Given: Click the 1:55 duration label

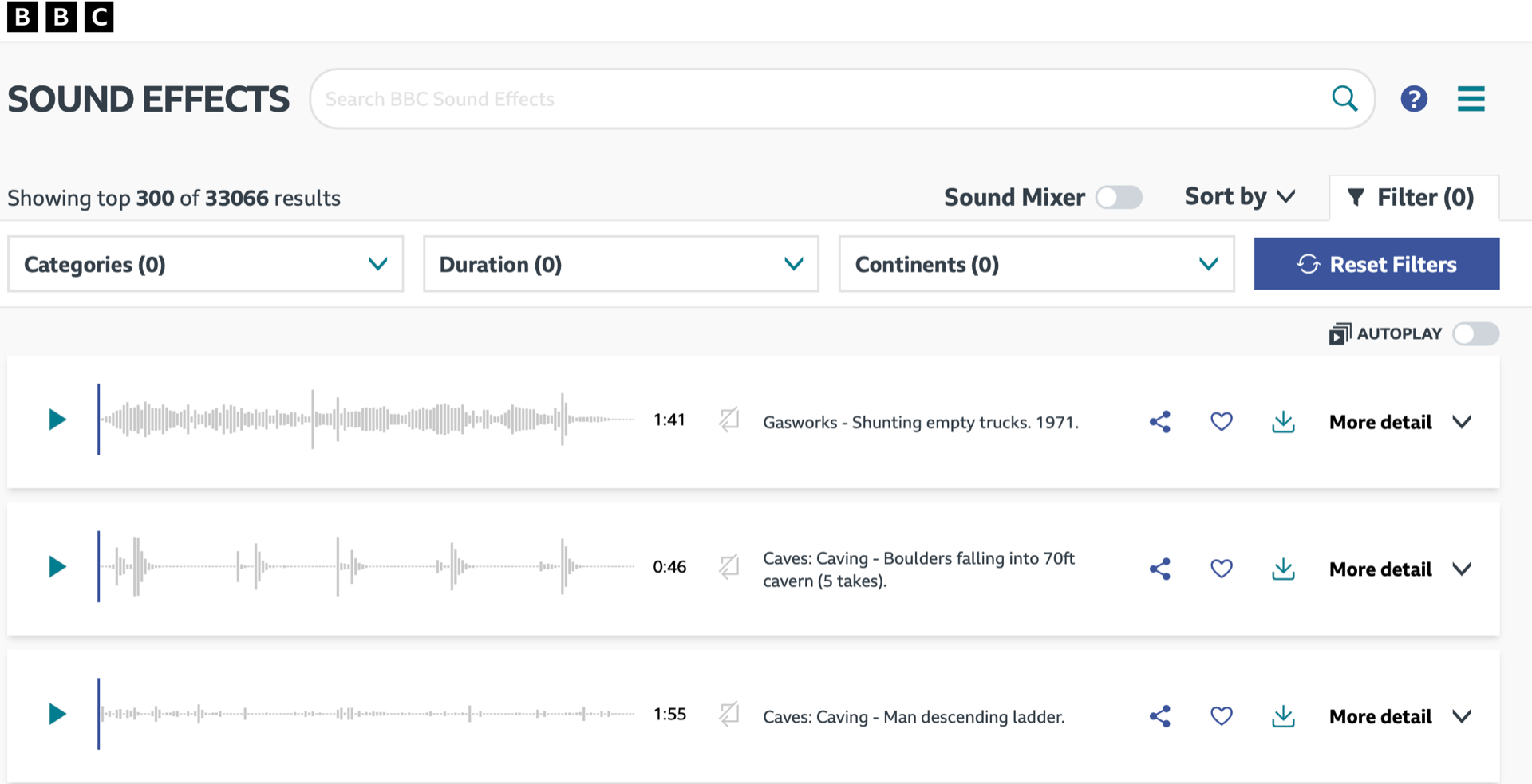Looking at the screenshot, I should pos(669,714).
